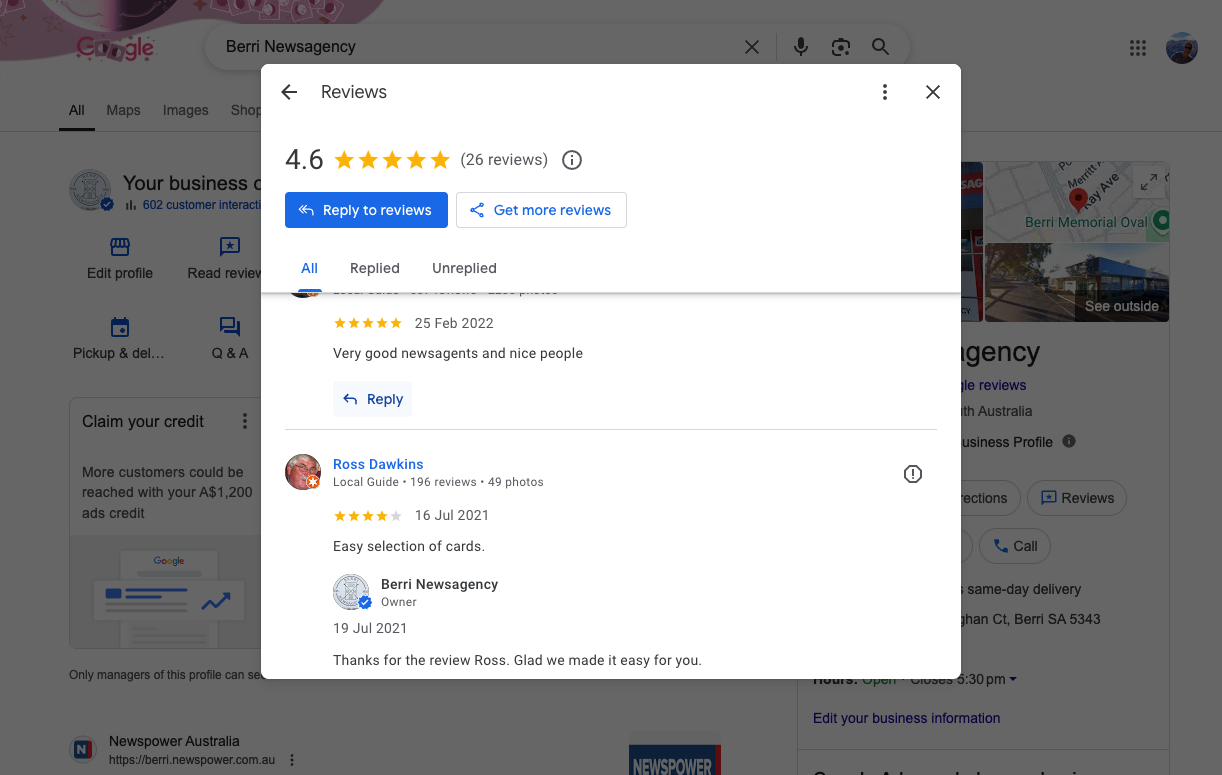Click the Berri Newsagency owner logo
This screenshot has width=1222, height=775.
(x=352, y=592)
